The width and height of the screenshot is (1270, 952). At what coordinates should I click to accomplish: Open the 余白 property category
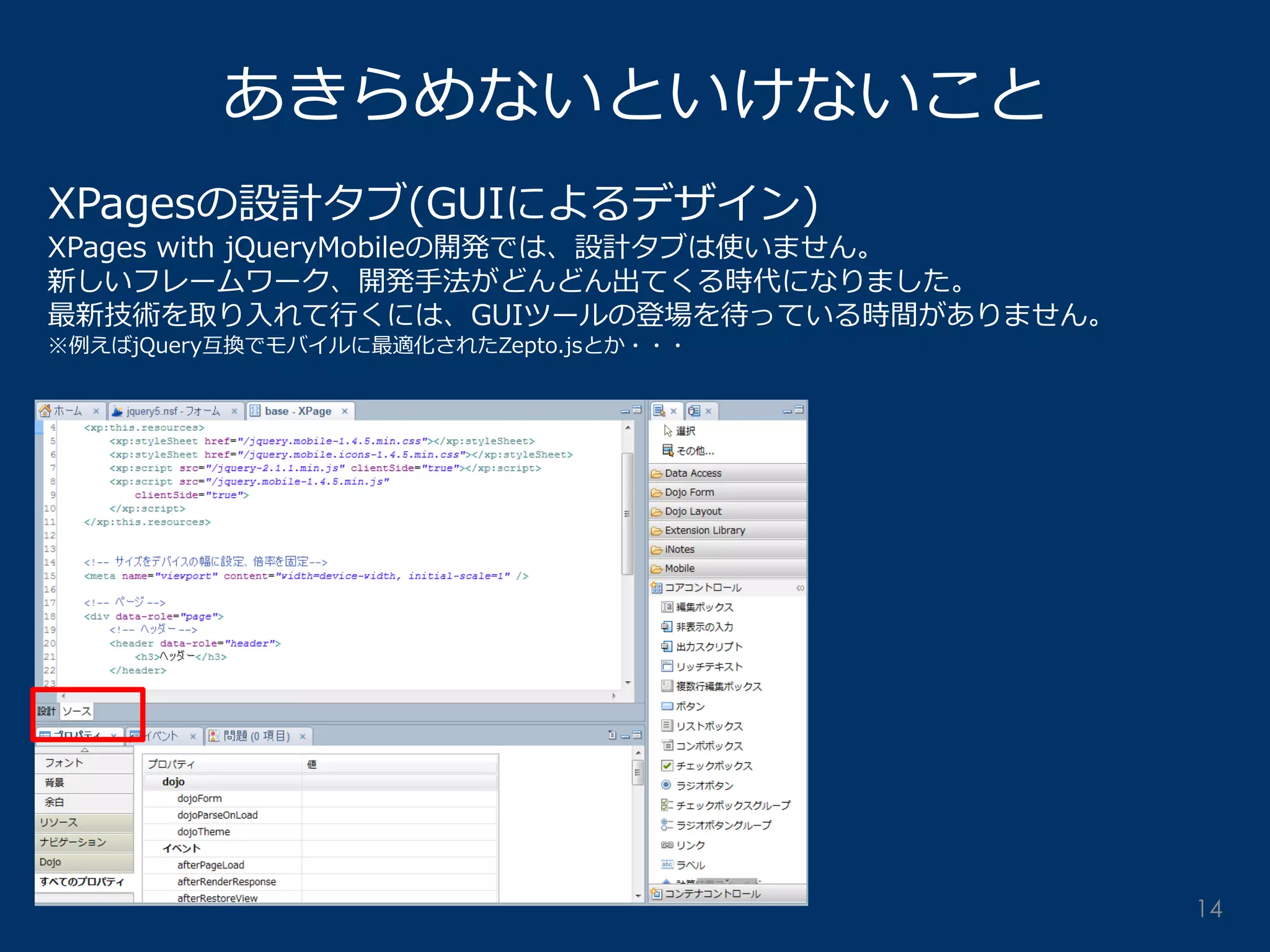pos(84,802)
